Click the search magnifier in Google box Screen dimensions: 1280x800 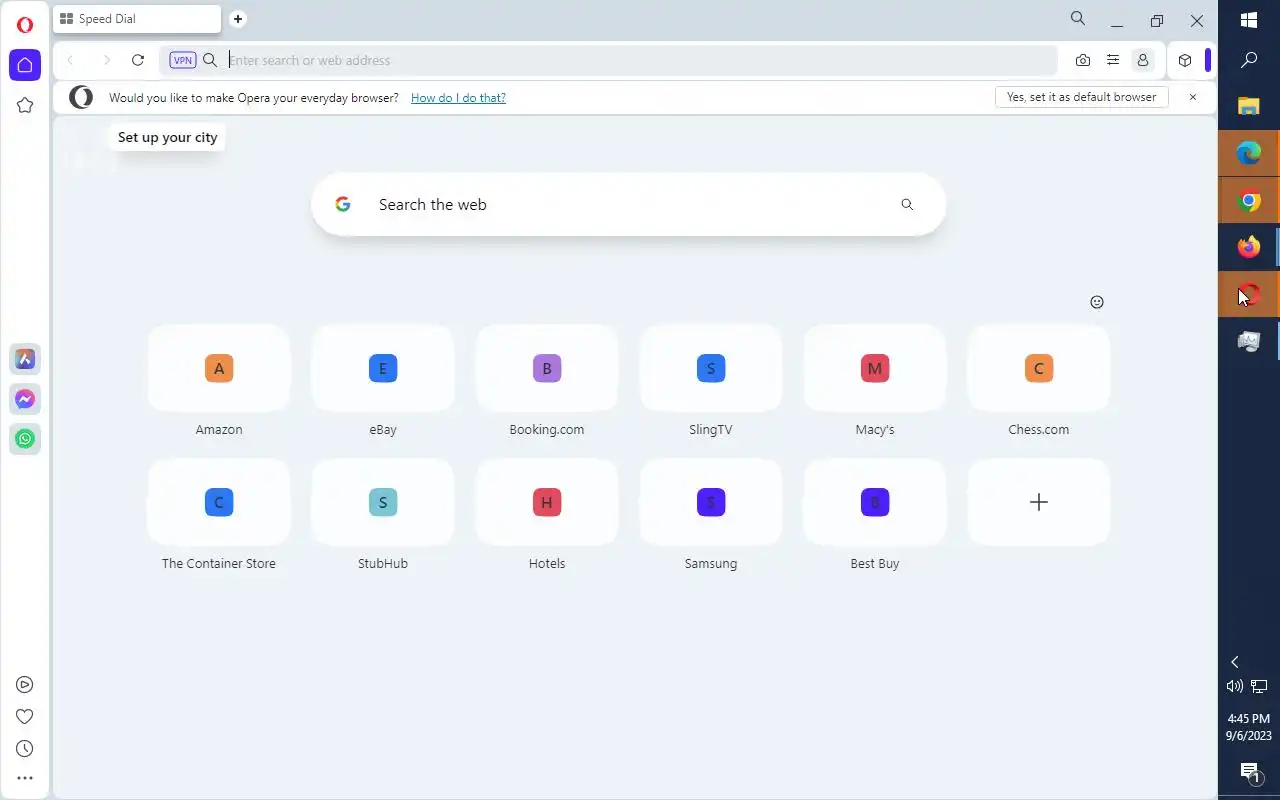point(907,204)
